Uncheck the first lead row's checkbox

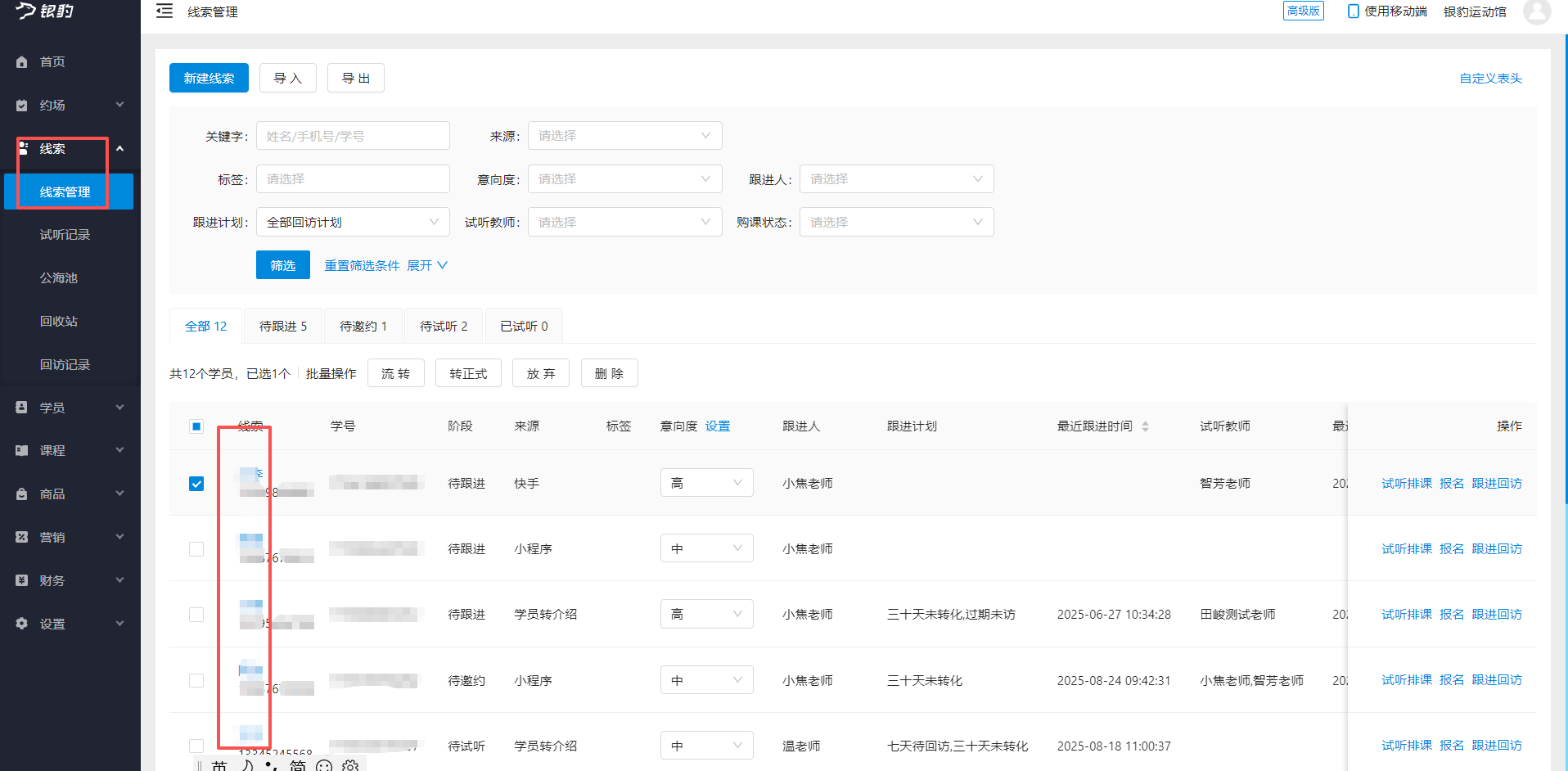click(x=196, y=483)
